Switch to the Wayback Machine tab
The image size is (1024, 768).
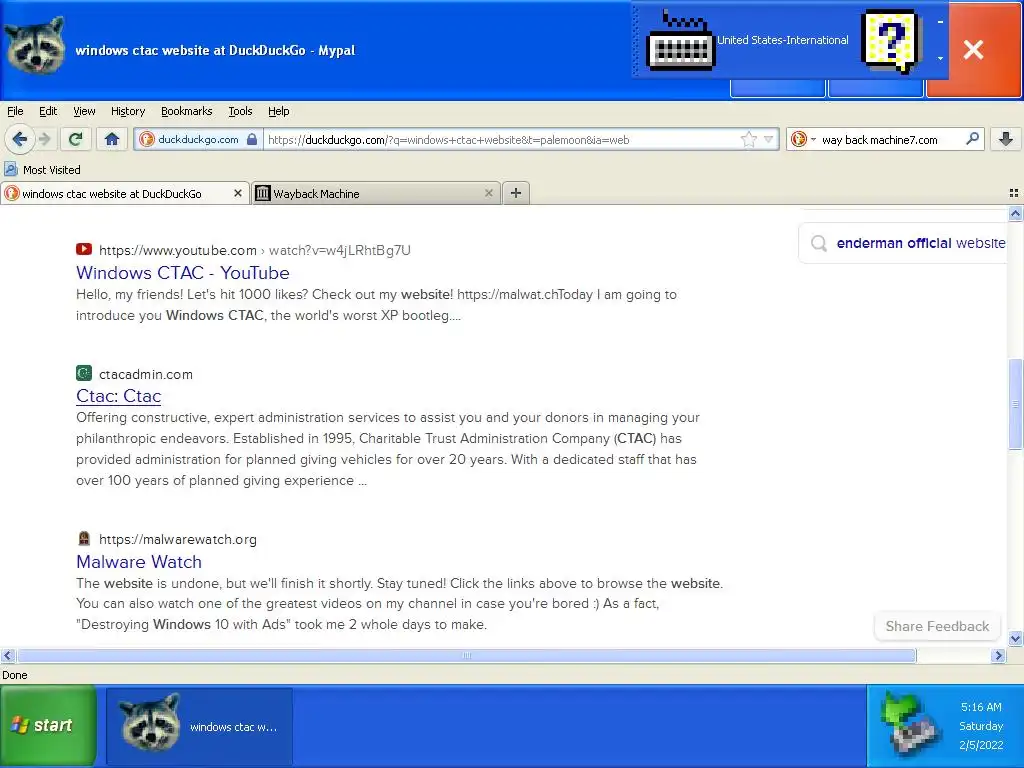(376, 193)
